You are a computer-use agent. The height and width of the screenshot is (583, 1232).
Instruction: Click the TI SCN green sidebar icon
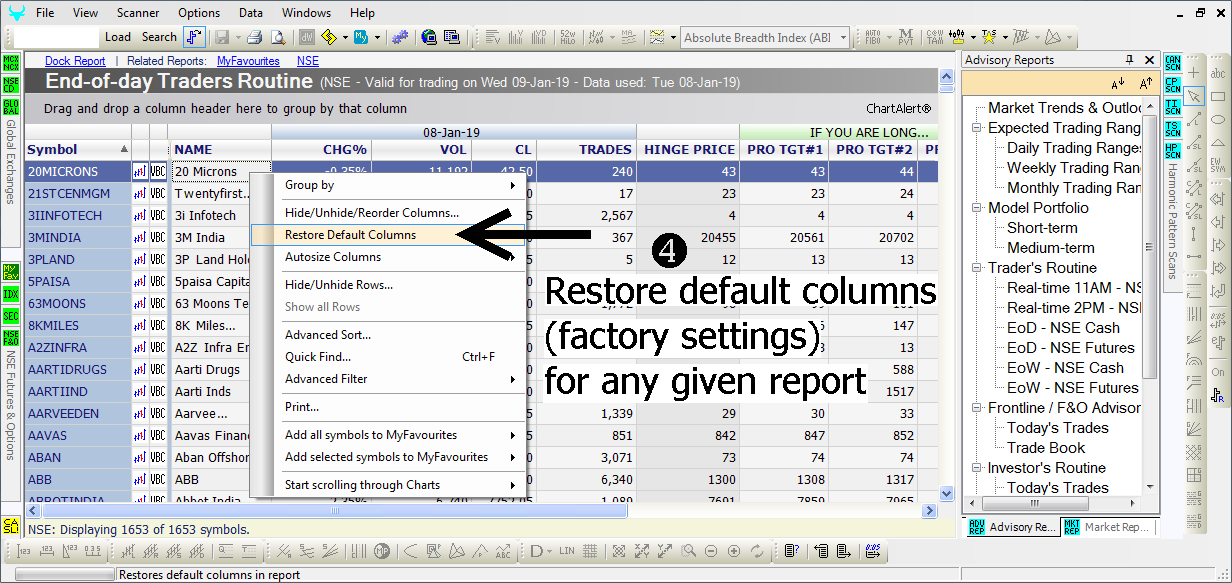coord(1173,106)
